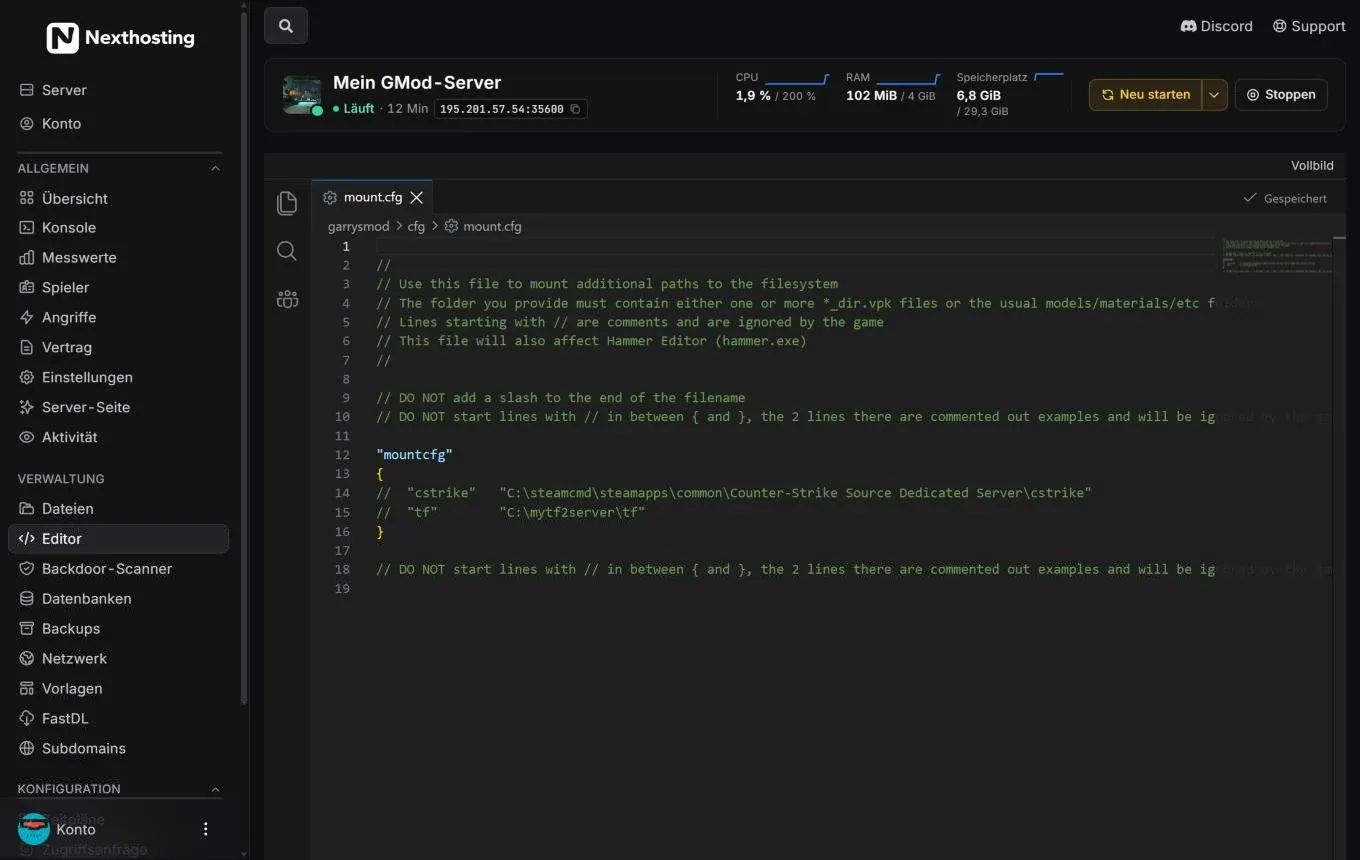Click the Vollbild fullscreen option
1360x860 pixels.
coord(1312,166)
